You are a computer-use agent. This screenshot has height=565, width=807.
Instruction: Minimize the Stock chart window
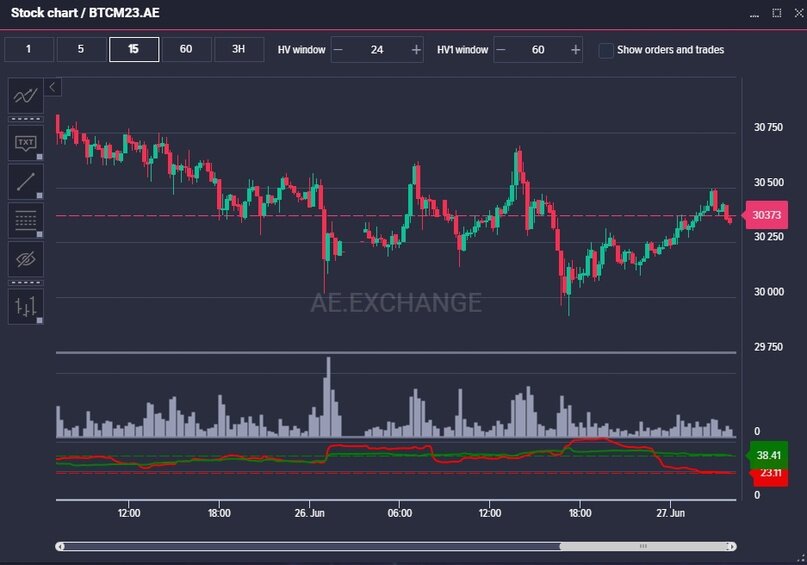[755, 15]
